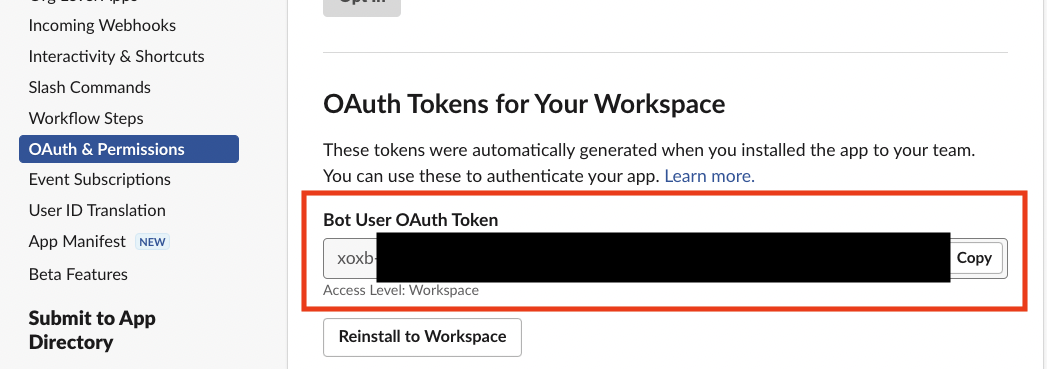Open Interactivity & Shortcuts page
The width and height of the screenshot is (1047, 369).
[116, 57]
